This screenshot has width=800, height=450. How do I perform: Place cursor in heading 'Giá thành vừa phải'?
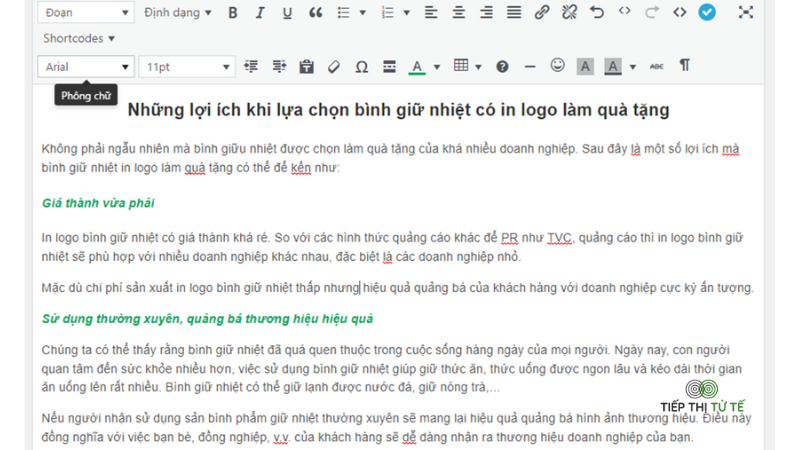pyautogui.click(x=98, y=203)
